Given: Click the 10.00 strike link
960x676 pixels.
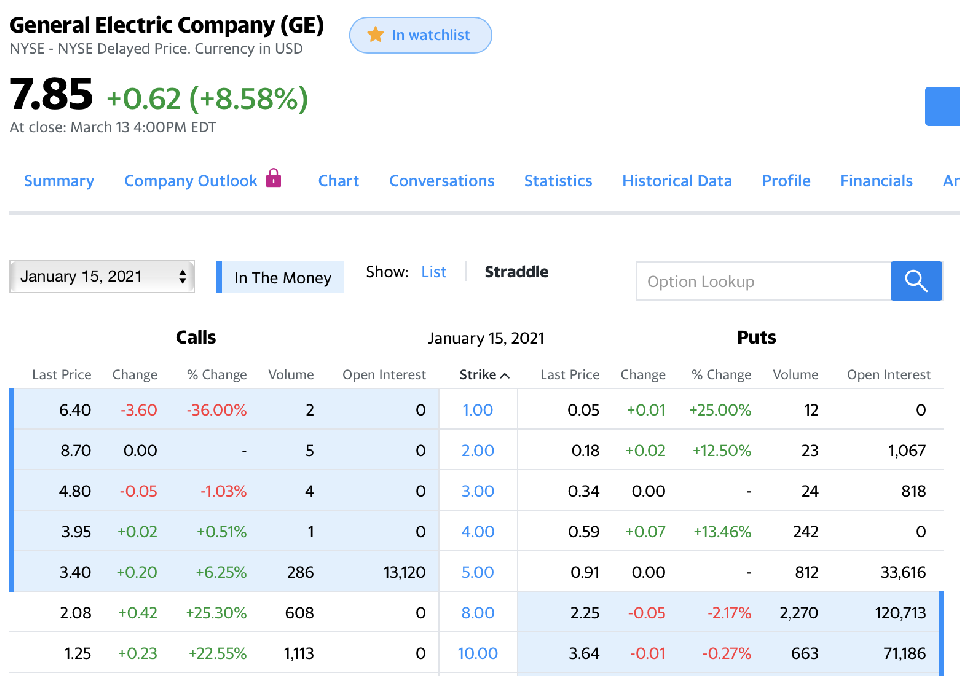Looking at the screenshot, I should pyautogui.click(x=478, y=653).
